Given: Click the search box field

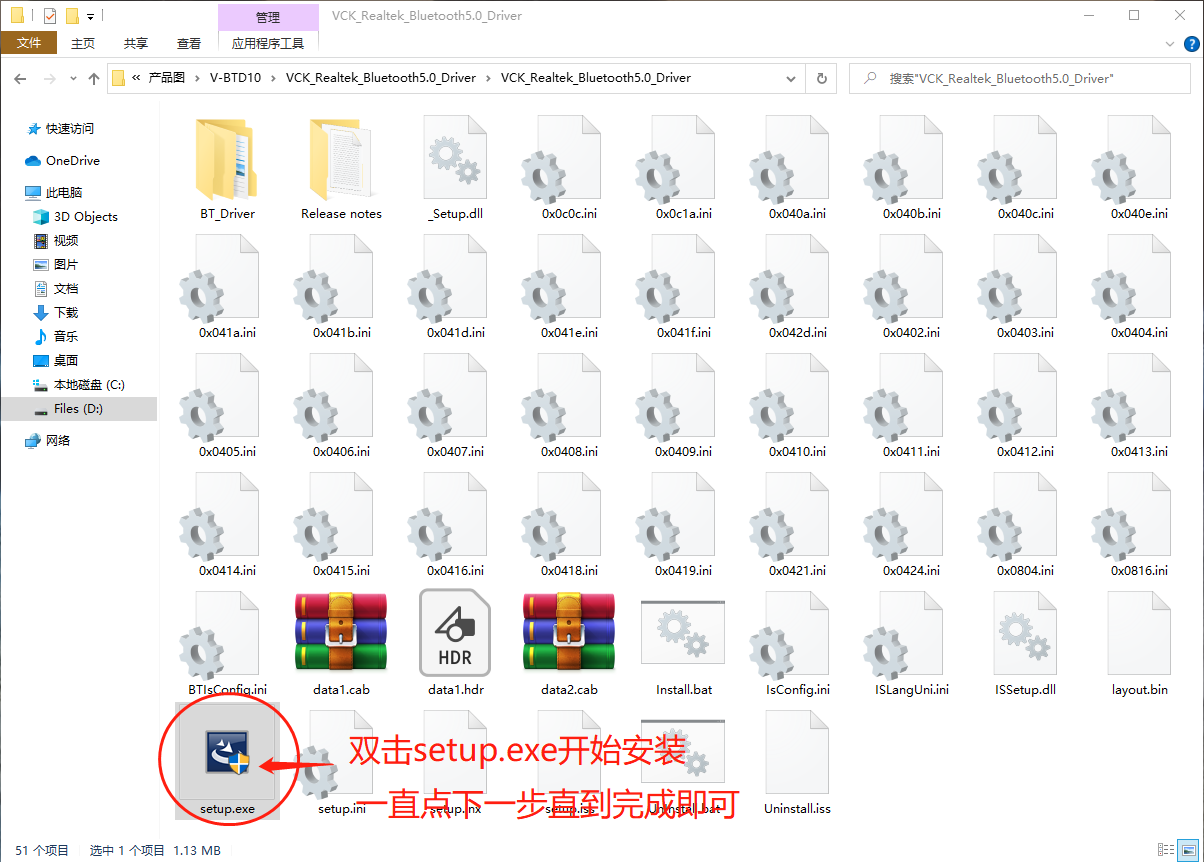Looking at the screenshot, I should tap(1021, 78).
